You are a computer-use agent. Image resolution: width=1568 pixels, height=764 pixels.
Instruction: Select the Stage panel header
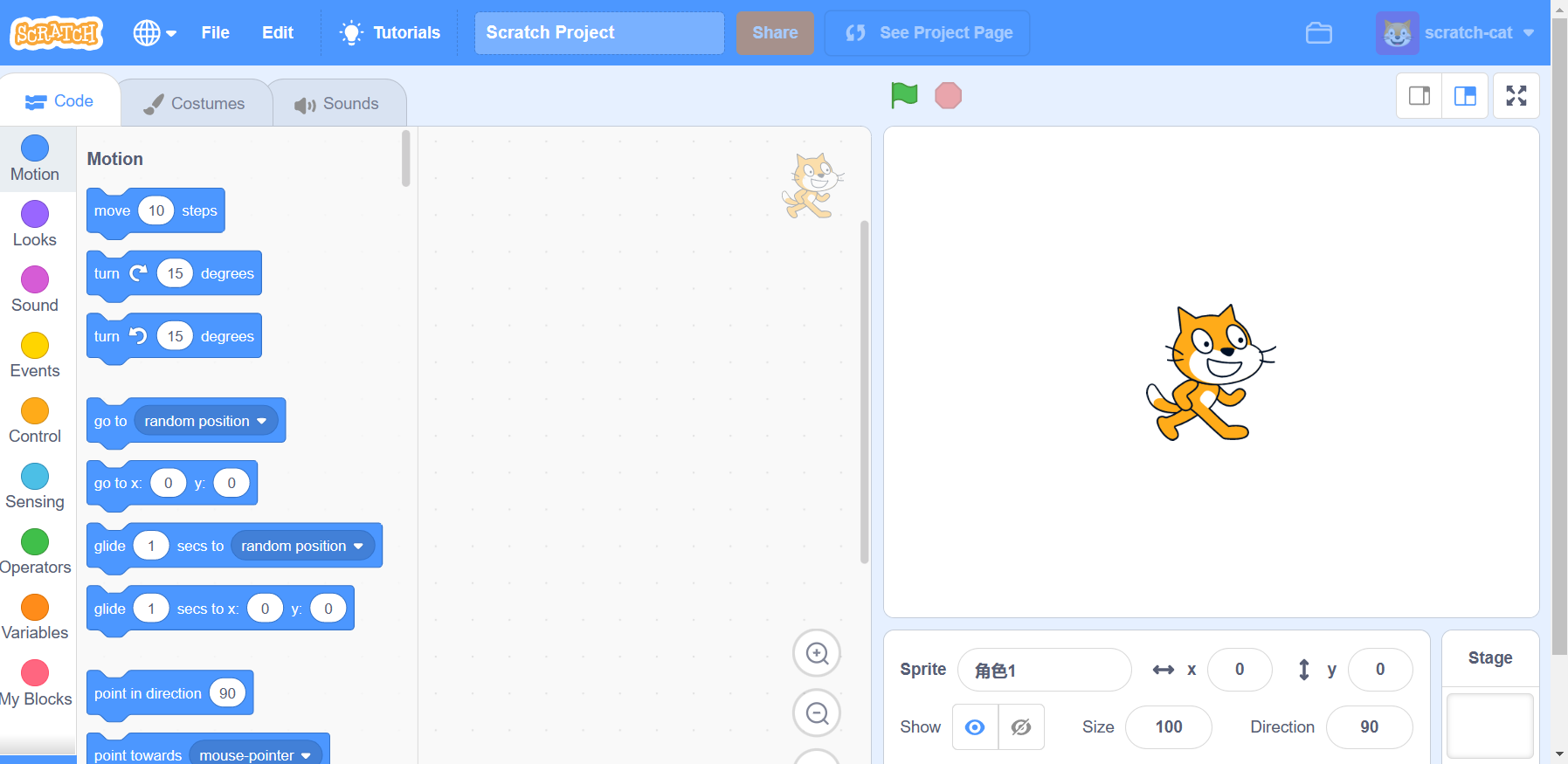[x=1490, y=658]
